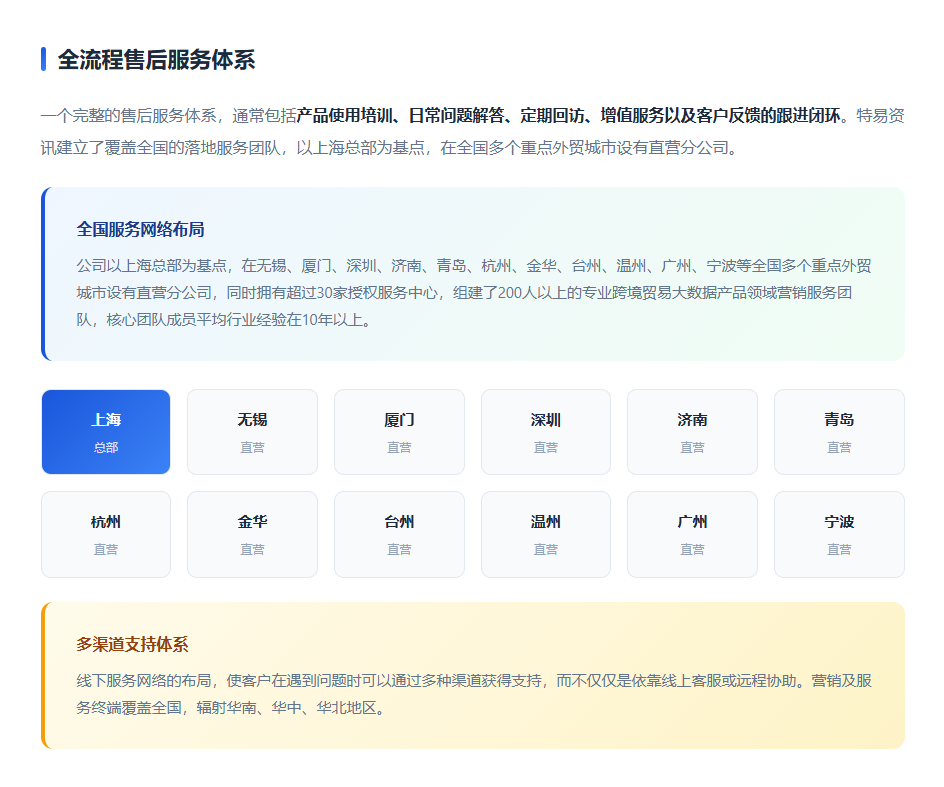Click the text 队，核心团队成员平均行业经验在10年以上
This screenshot has height=787, width=944.
pyautogui.click(x=223, y=320)
